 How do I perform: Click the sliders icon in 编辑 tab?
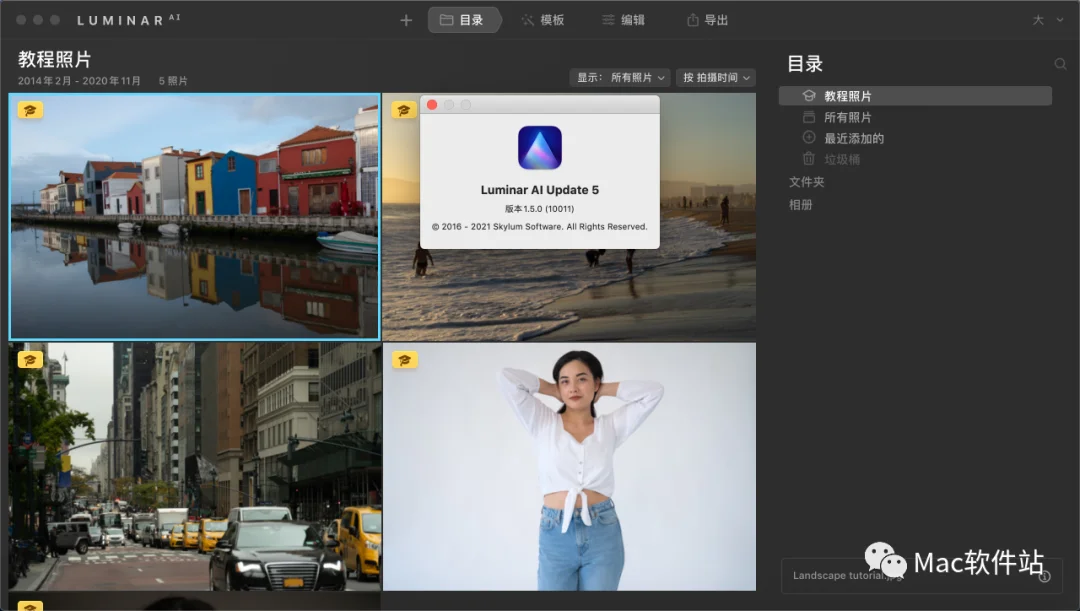coord(608,20)
